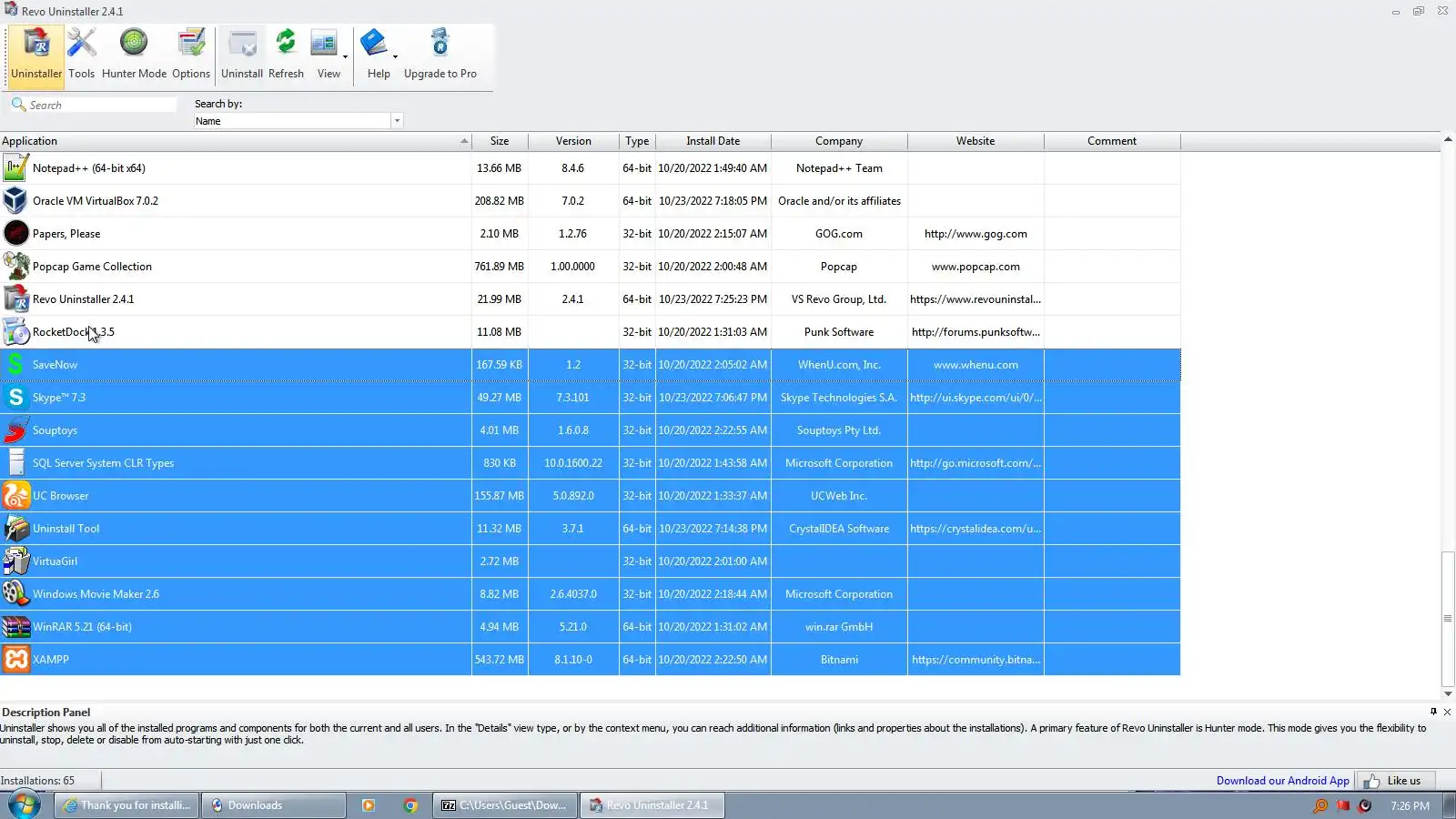Screen dimensions: 1456x819
Task: Select the XAMPP icon
Action: click(15, 660)
